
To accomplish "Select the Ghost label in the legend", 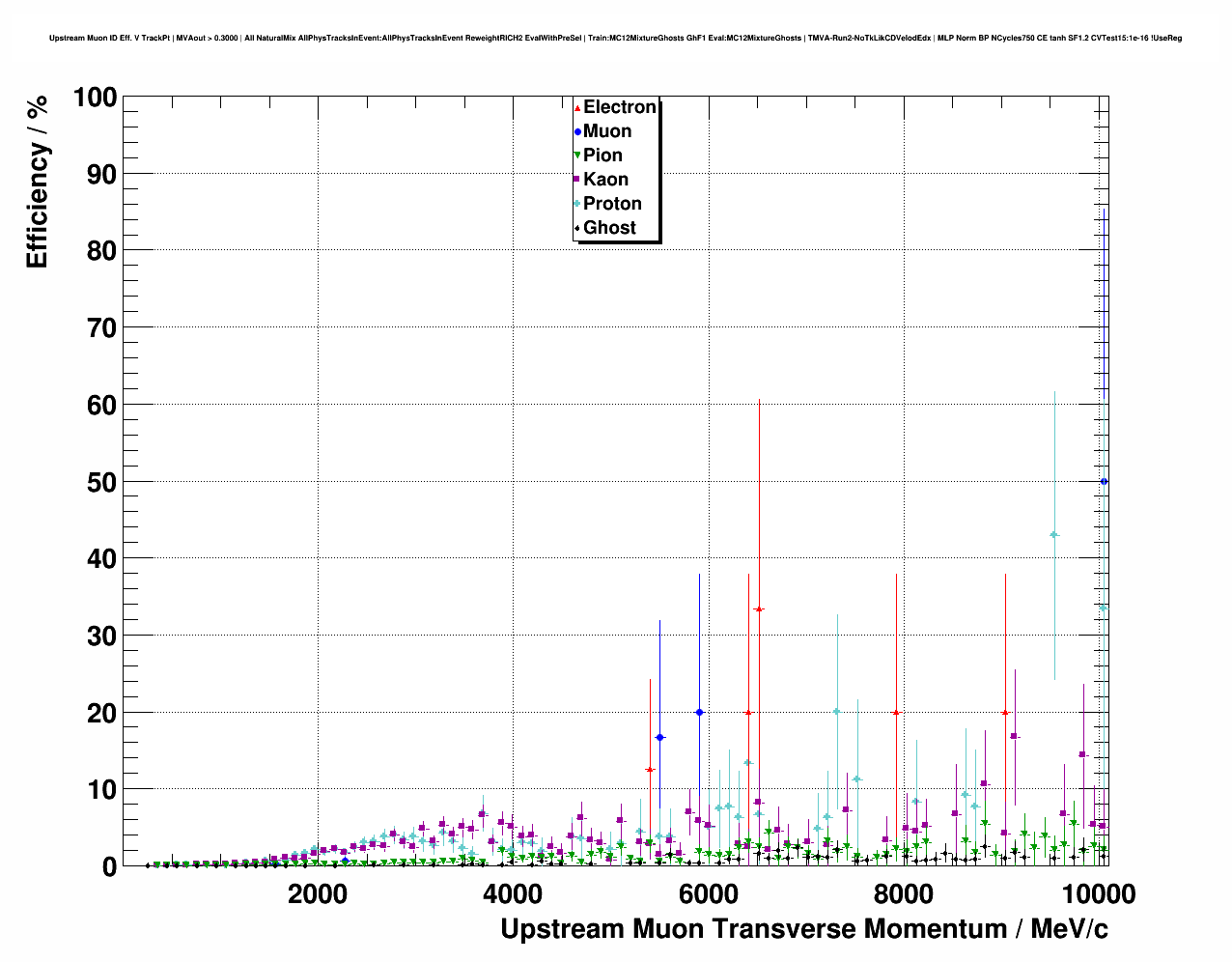I will click(609, 228).
